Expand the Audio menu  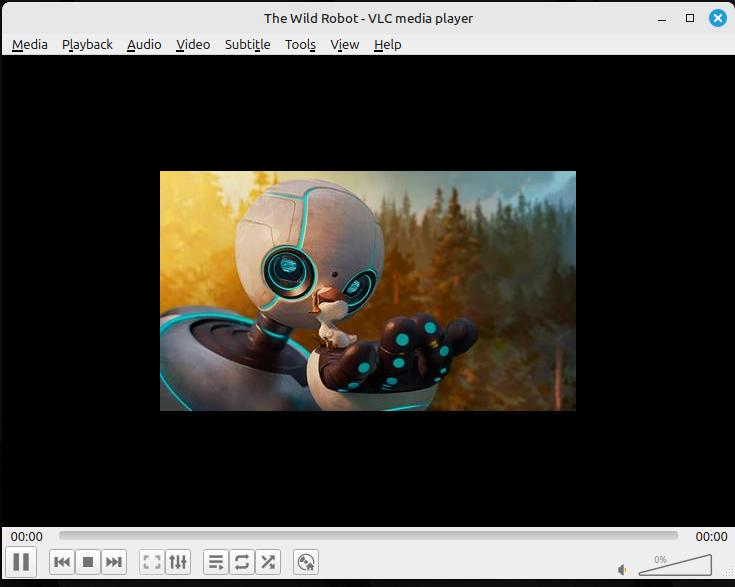tap(144, 44)
